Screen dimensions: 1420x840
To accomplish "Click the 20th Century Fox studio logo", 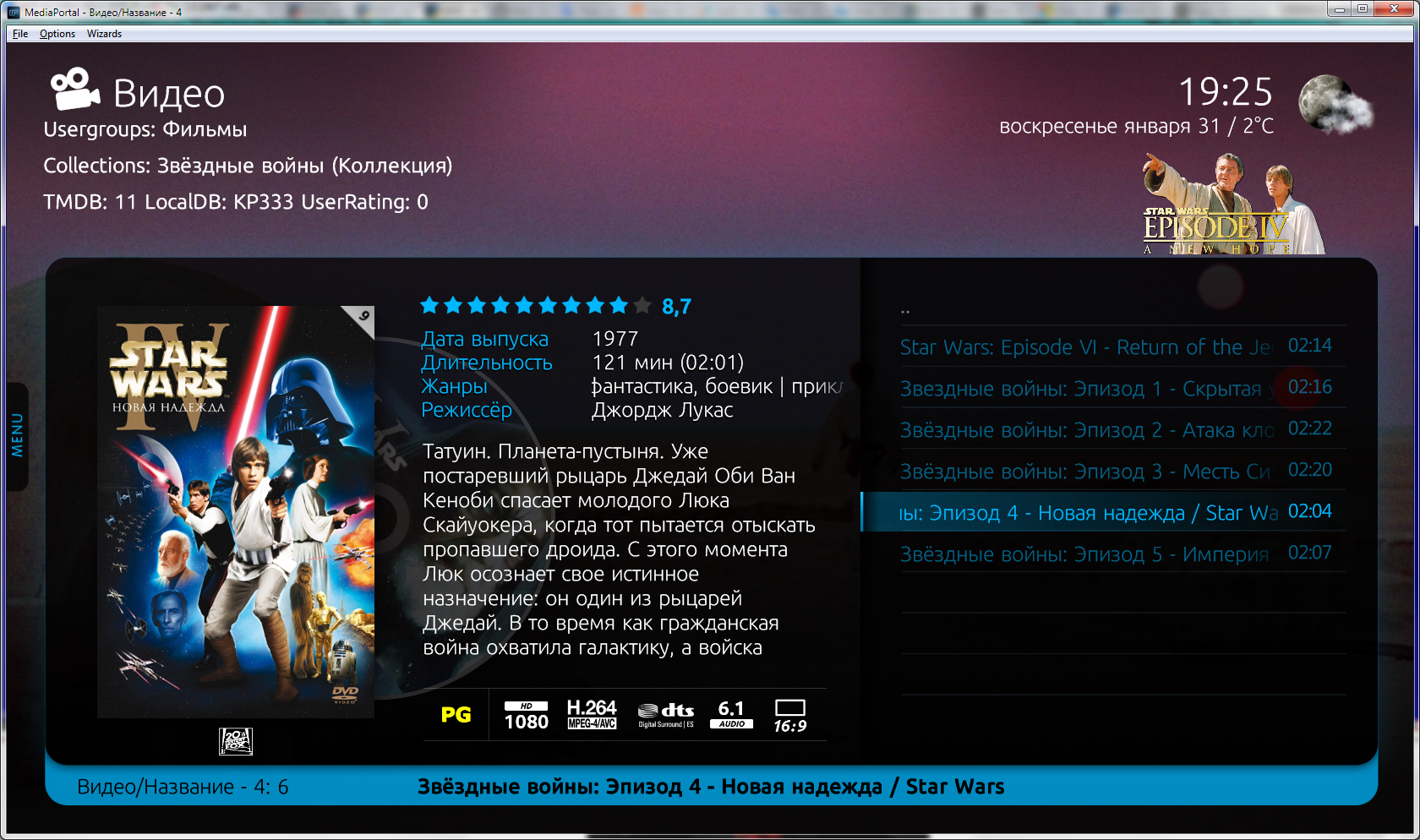I will click(236, 741).
